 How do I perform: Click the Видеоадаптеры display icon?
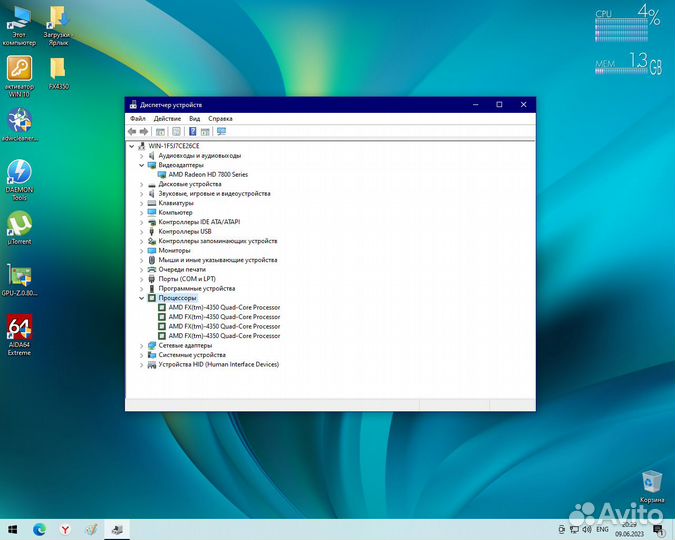coord(152,165)
